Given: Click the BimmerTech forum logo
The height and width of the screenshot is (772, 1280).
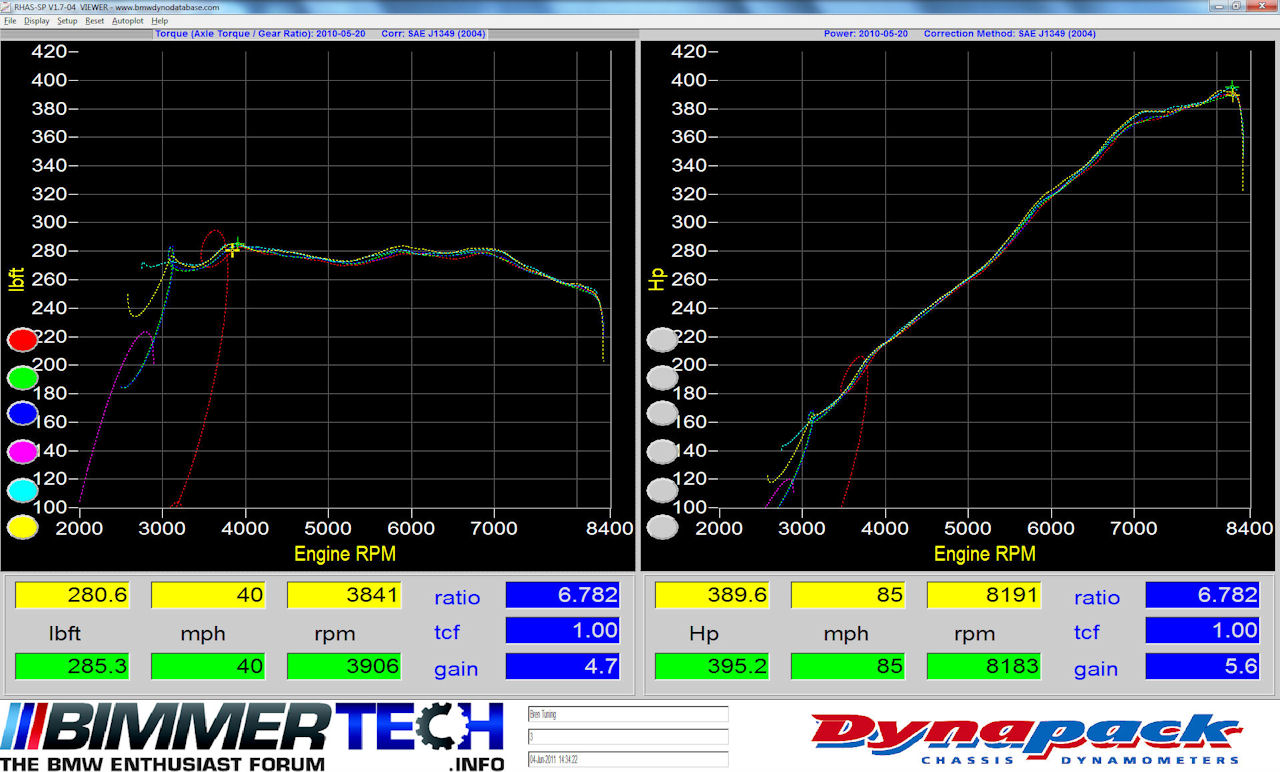Looking at the screenshot, I should (x=252, y=738).
